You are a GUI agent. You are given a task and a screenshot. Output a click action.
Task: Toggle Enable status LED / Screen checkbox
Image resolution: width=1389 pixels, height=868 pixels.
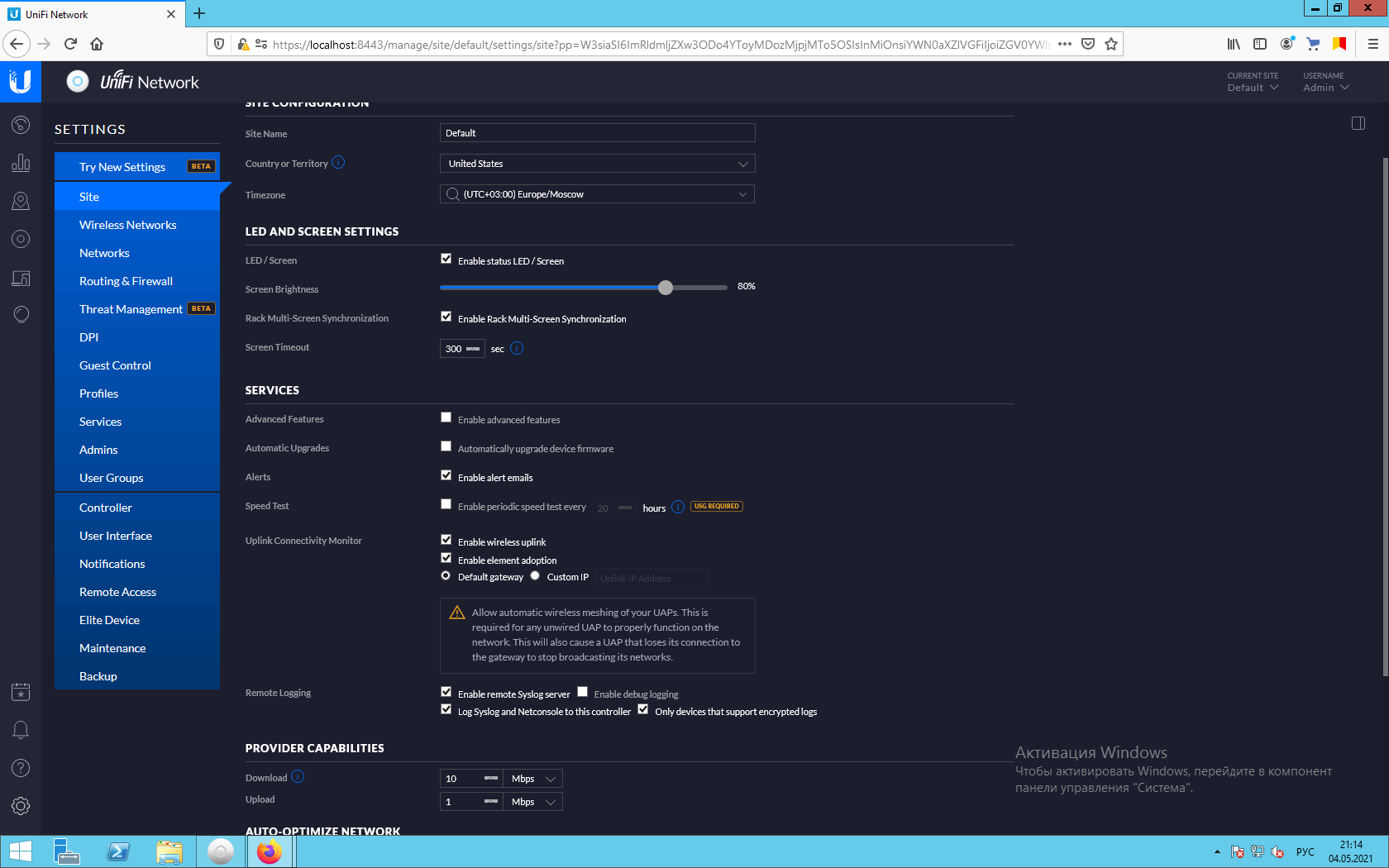click(446, 259)
